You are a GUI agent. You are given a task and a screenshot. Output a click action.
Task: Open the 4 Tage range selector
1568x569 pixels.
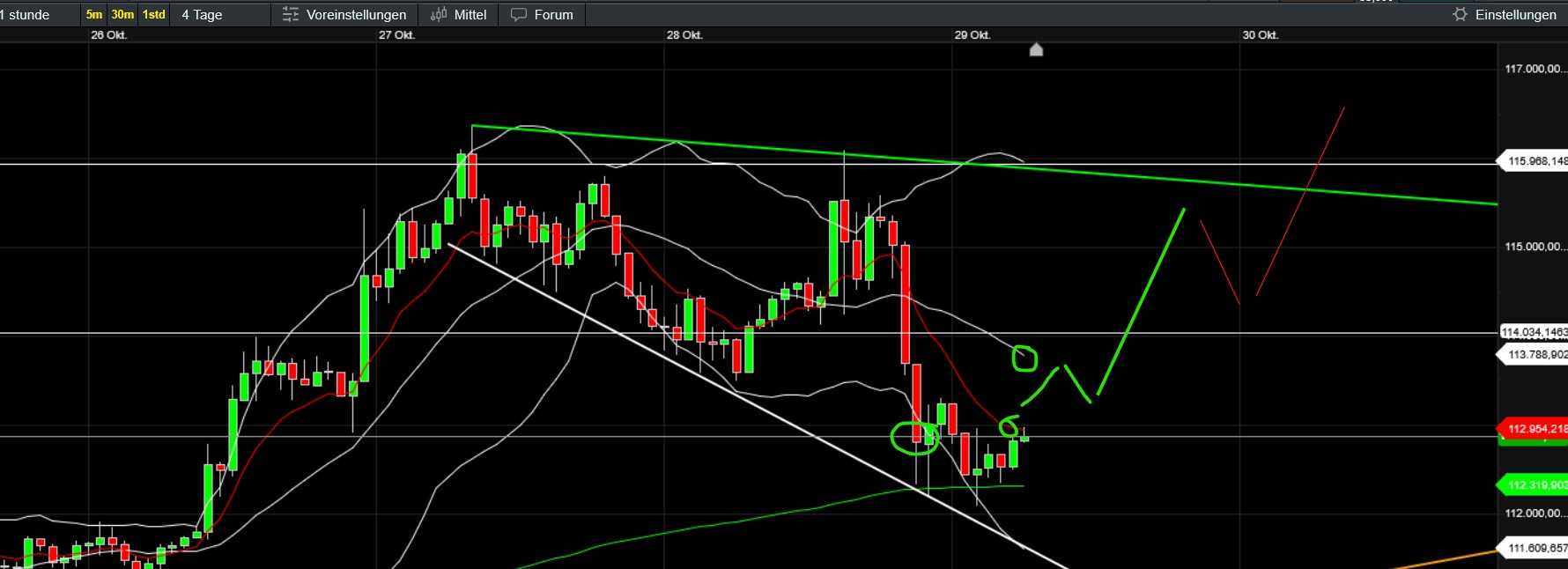202,14
